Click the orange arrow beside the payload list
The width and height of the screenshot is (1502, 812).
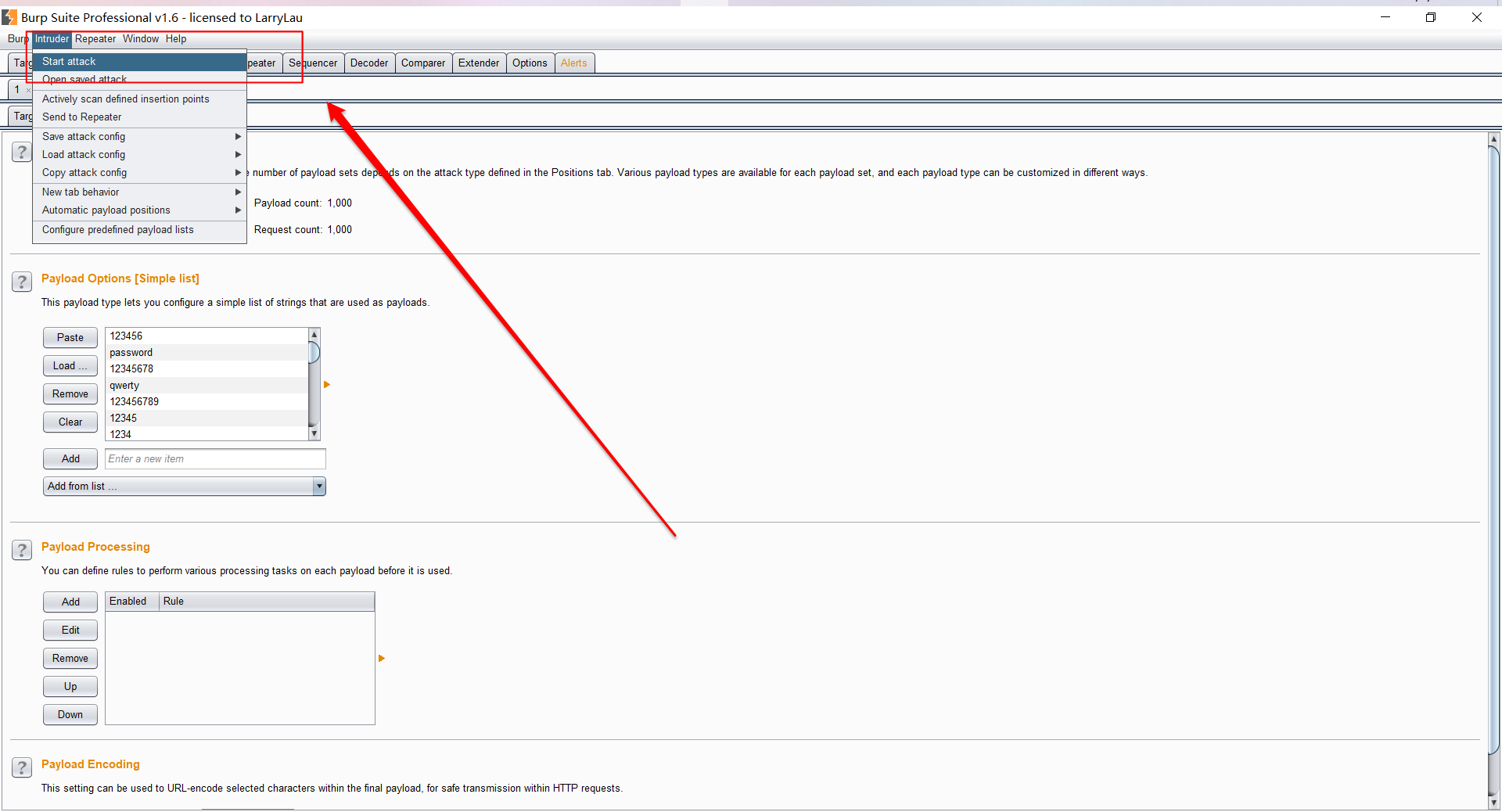point(327,385)
